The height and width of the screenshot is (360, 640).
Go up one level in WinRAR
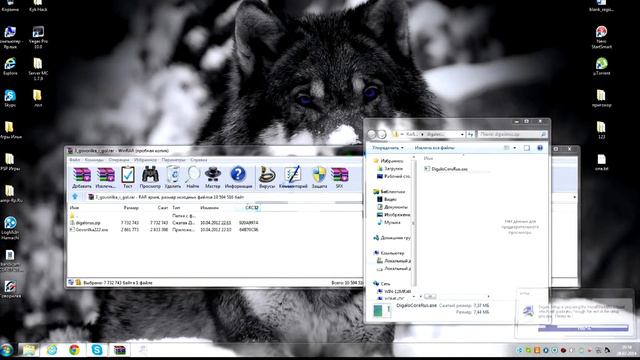[75, 197]
